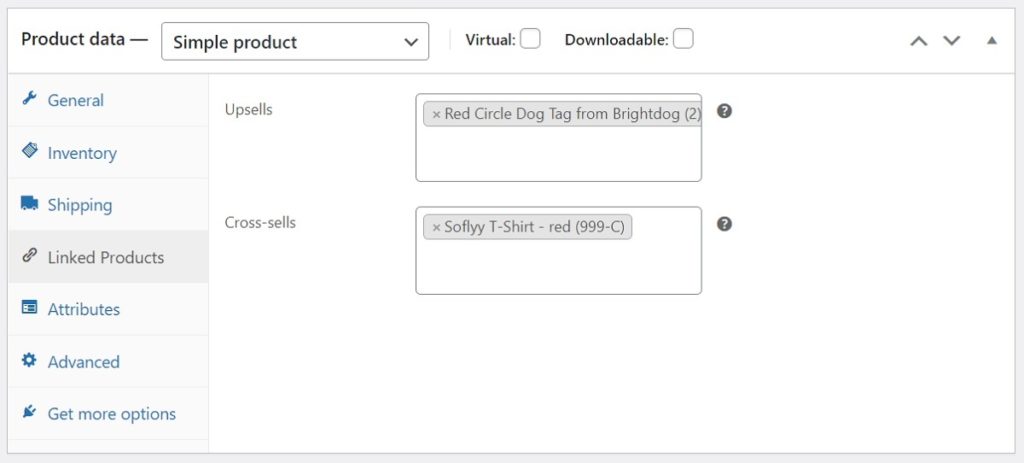The width and height of the screenshot is (1024, 463).
Task: Click the Product data heading
Action: coord(85,39)
